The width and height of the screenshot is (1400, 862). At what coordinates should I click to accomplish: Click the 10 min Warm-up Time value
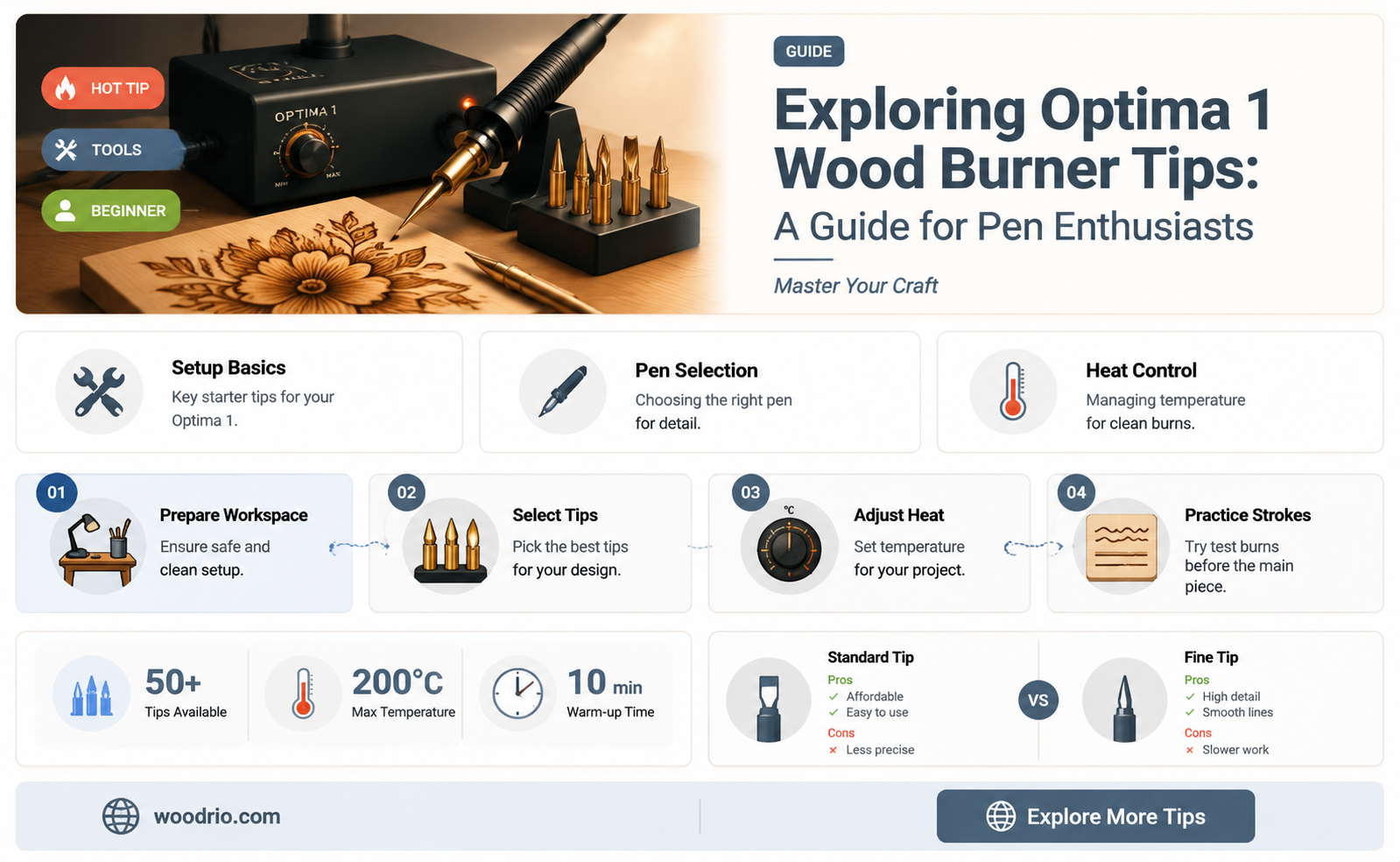tap(605, 682)
